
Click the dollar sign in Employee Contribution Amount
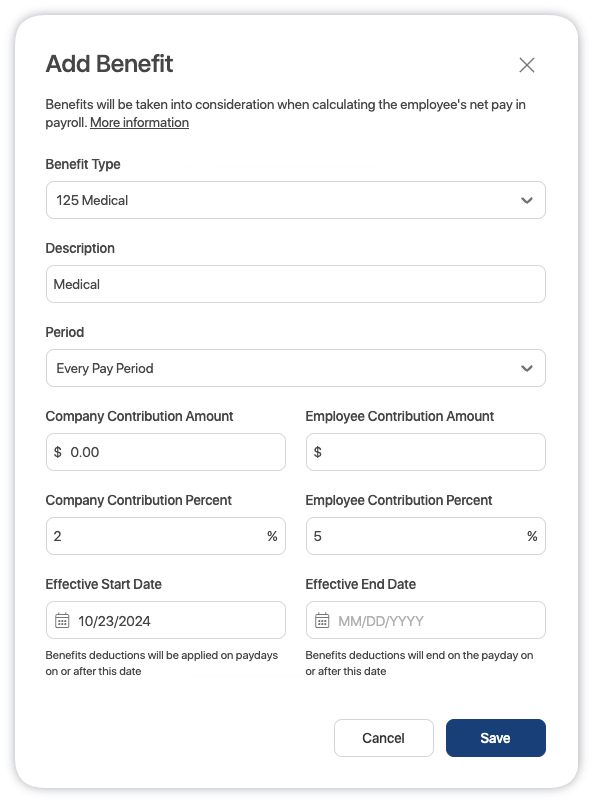click(317, 452)
